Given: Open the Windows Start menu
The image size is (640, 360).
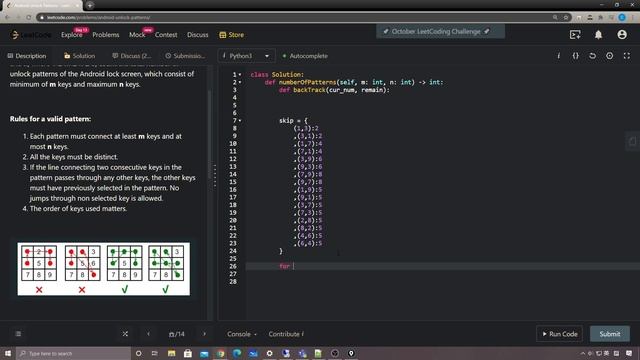Looking at the screenshot, I should (8, 353).
